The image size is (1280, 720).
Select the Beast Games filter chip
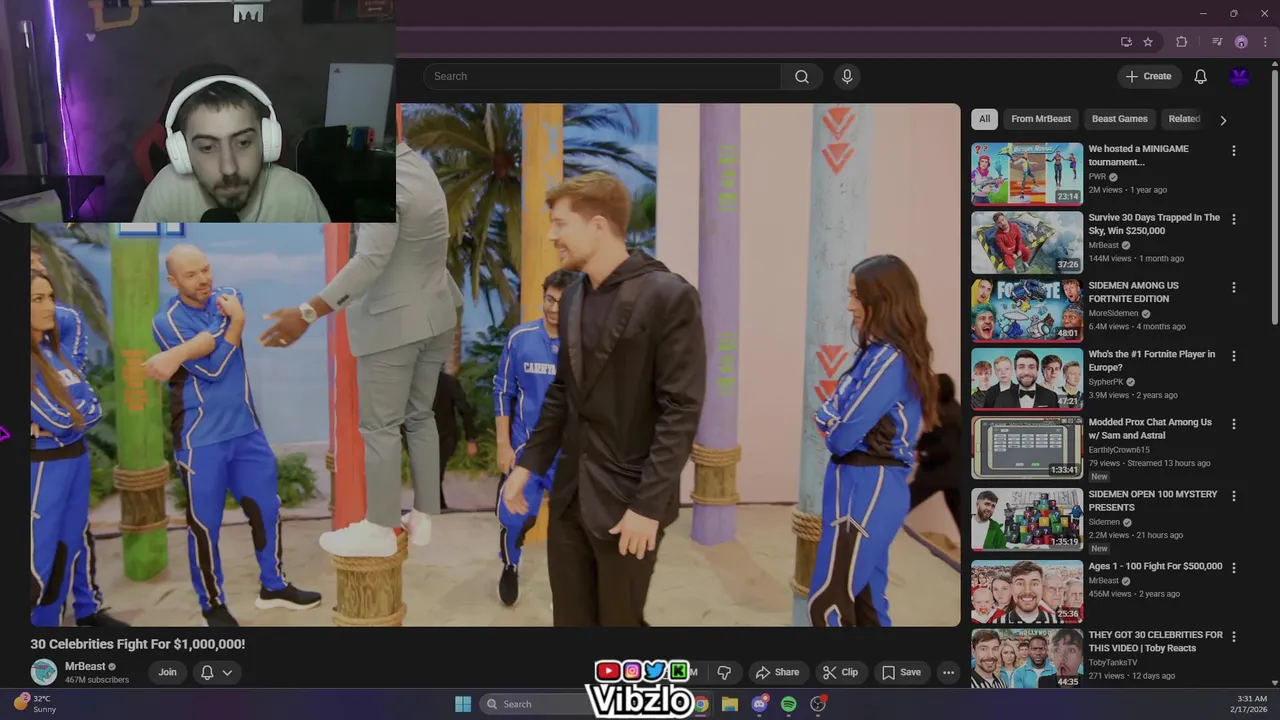pos(1120,119)
